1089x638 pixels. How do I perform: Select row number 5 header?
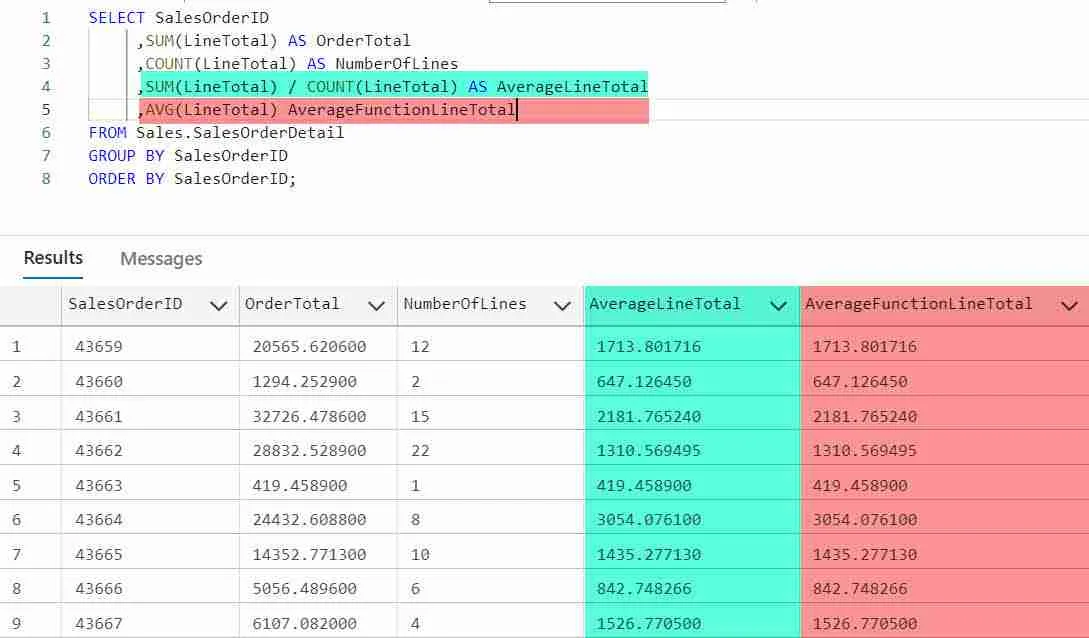click(x=17, y=485)
